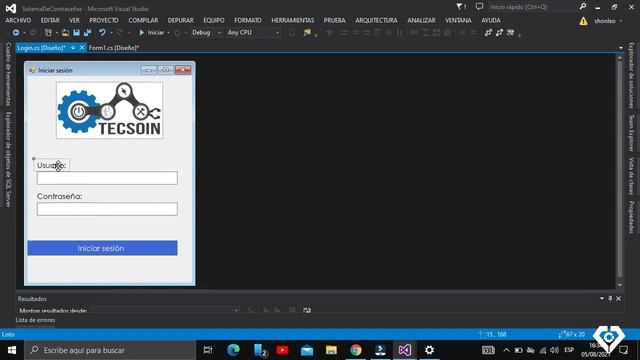
Task: Open the EQUIPO menu
Action: click(214, 20)
